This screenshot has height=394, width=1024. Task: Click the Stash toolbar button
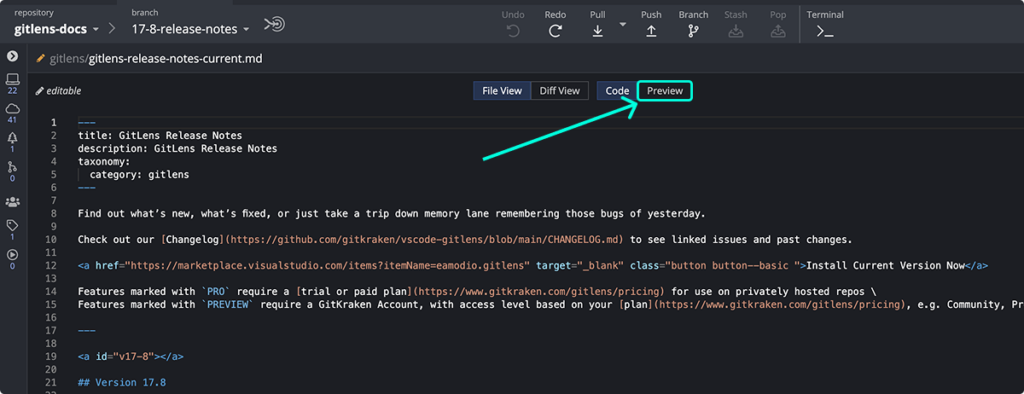pyautogui.click(x=736, y=24)
